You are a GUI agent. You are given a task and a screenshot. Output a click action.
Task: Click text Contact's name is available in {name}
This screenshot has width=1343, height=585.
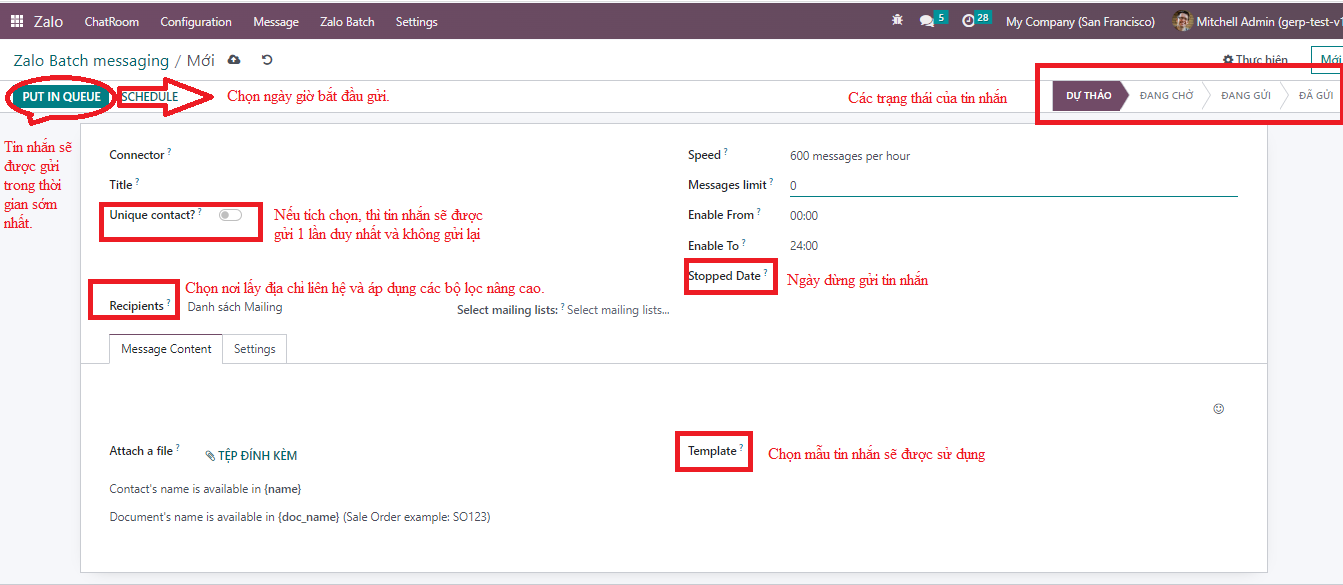205,489
